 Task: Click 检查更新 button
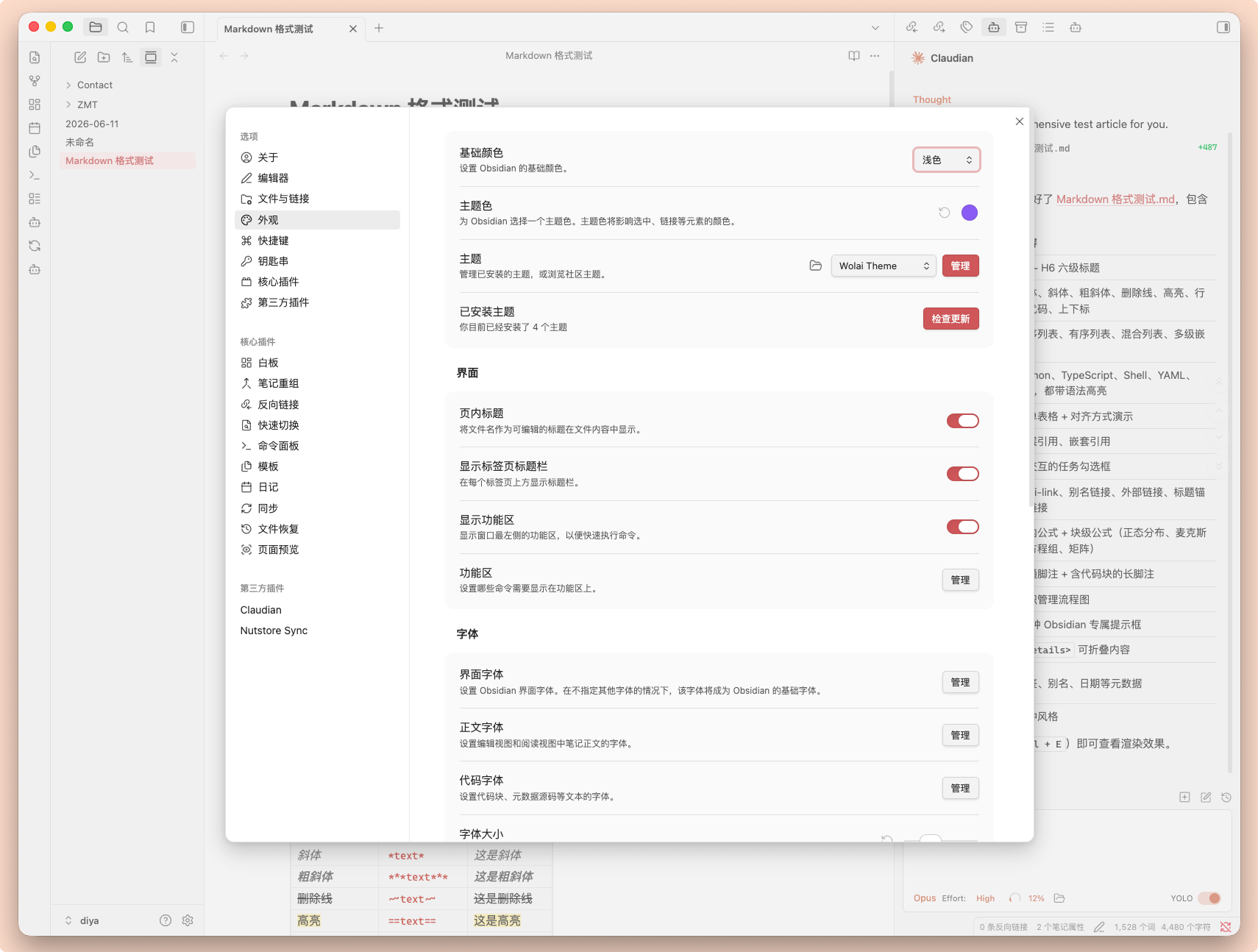point(950,319)
